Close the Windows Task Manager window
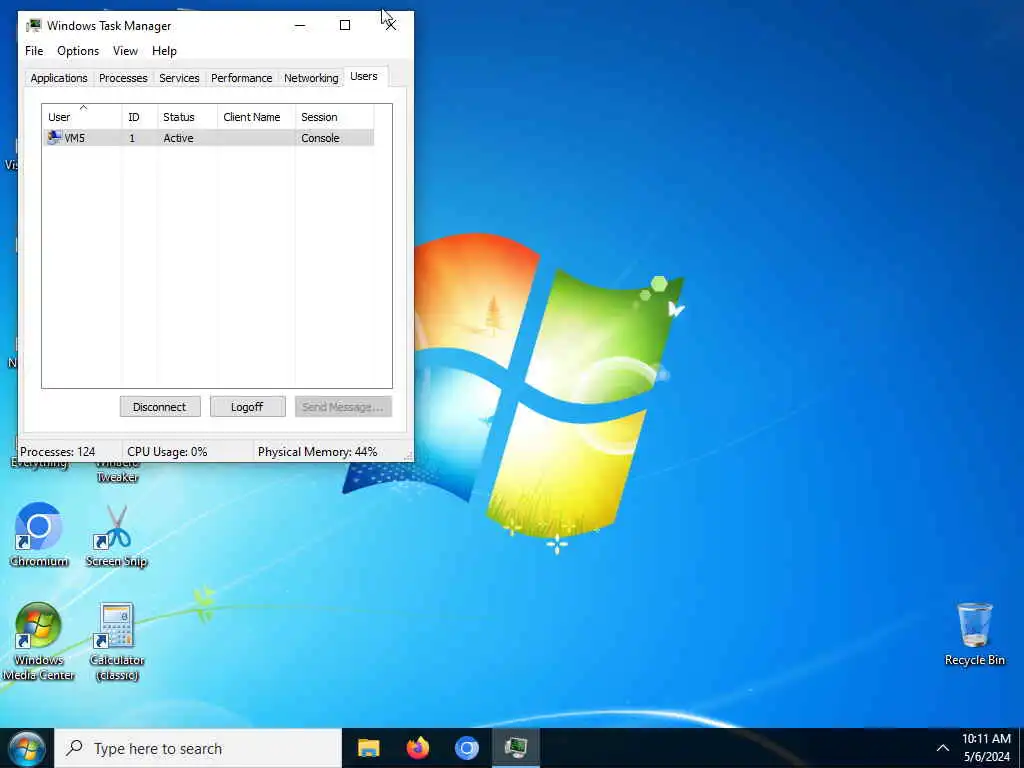The width and height of the screenshot is (1024, 768). click(390, 25)
